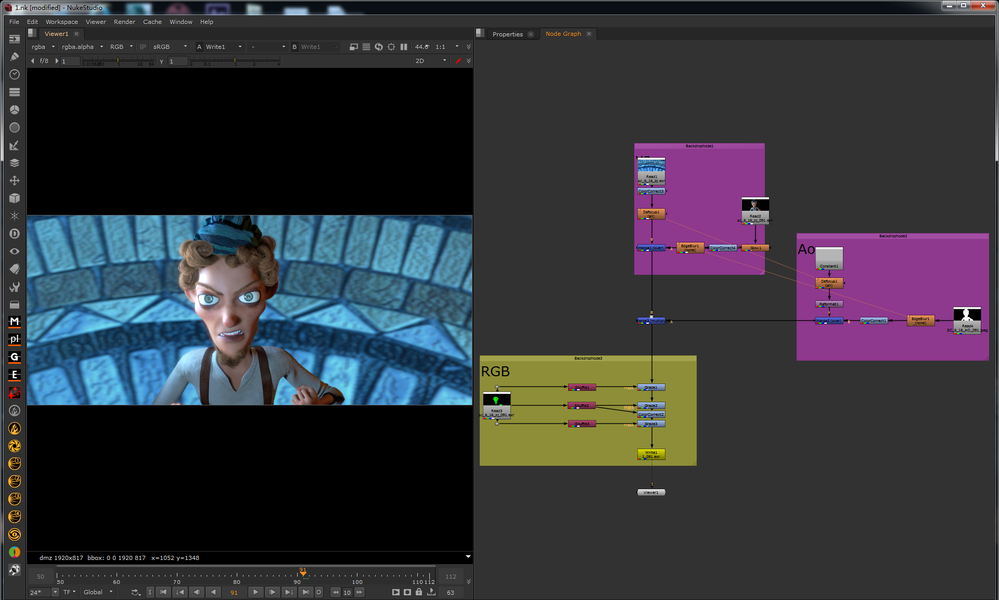Select the Write1 node in RGB backdrop
The image size is (999, 600).
coord(651,454)
